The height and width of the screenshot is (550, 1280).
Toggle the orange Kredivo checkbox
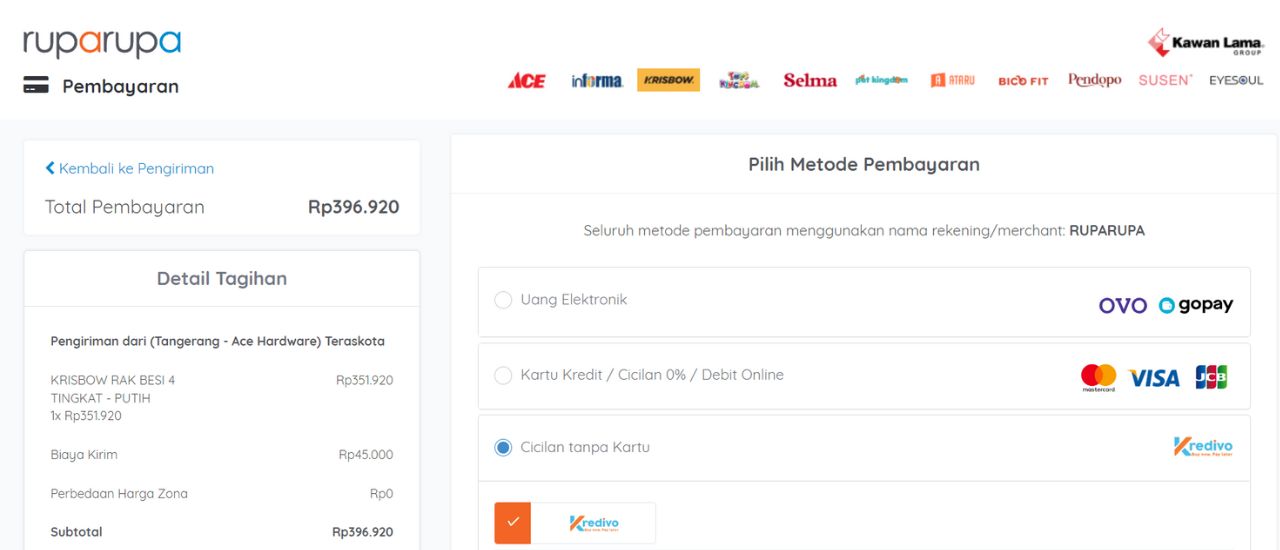tap(512, 523)
